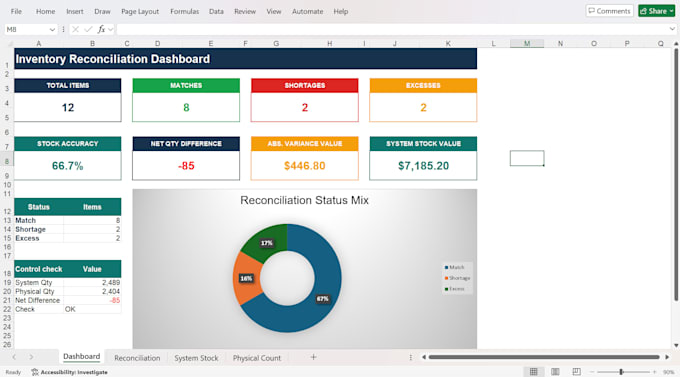This screenshot has height=377, width=680.
Task: Switch to Normal view icon
Action: click(x=533, y=372)
